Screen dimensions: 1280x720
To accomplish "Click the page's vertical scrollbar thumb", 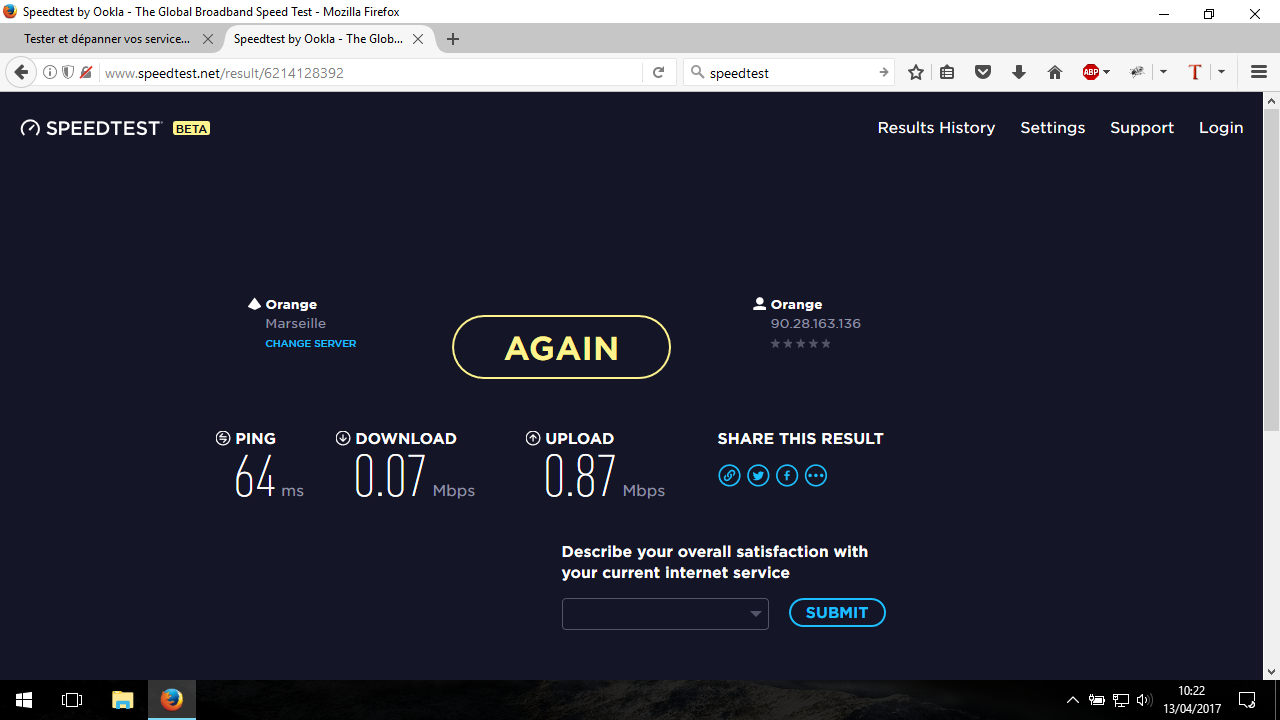I will pos(1272,270).
